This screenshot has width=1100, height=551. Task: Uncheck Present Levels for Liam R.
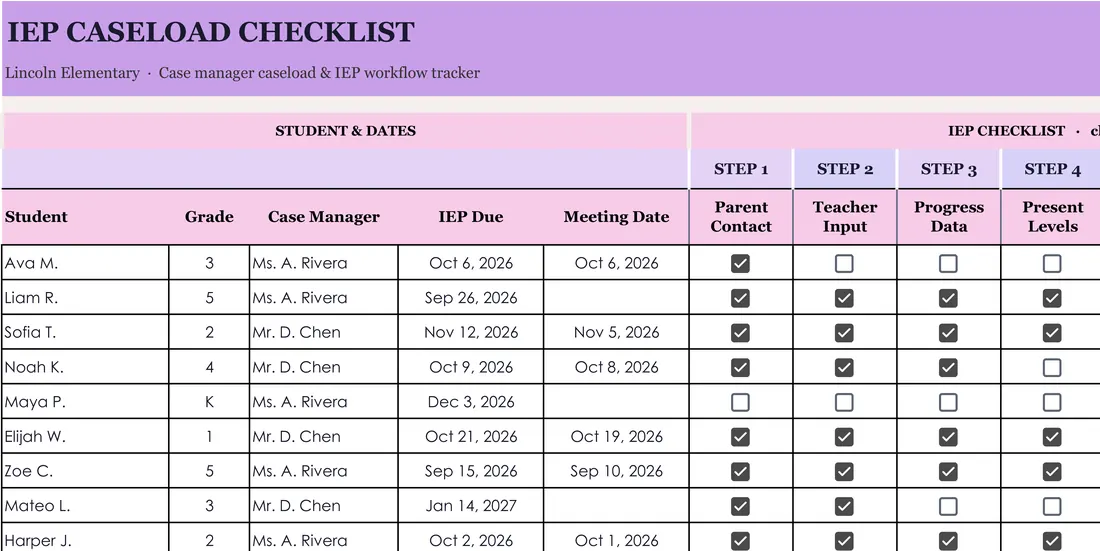1052,298
